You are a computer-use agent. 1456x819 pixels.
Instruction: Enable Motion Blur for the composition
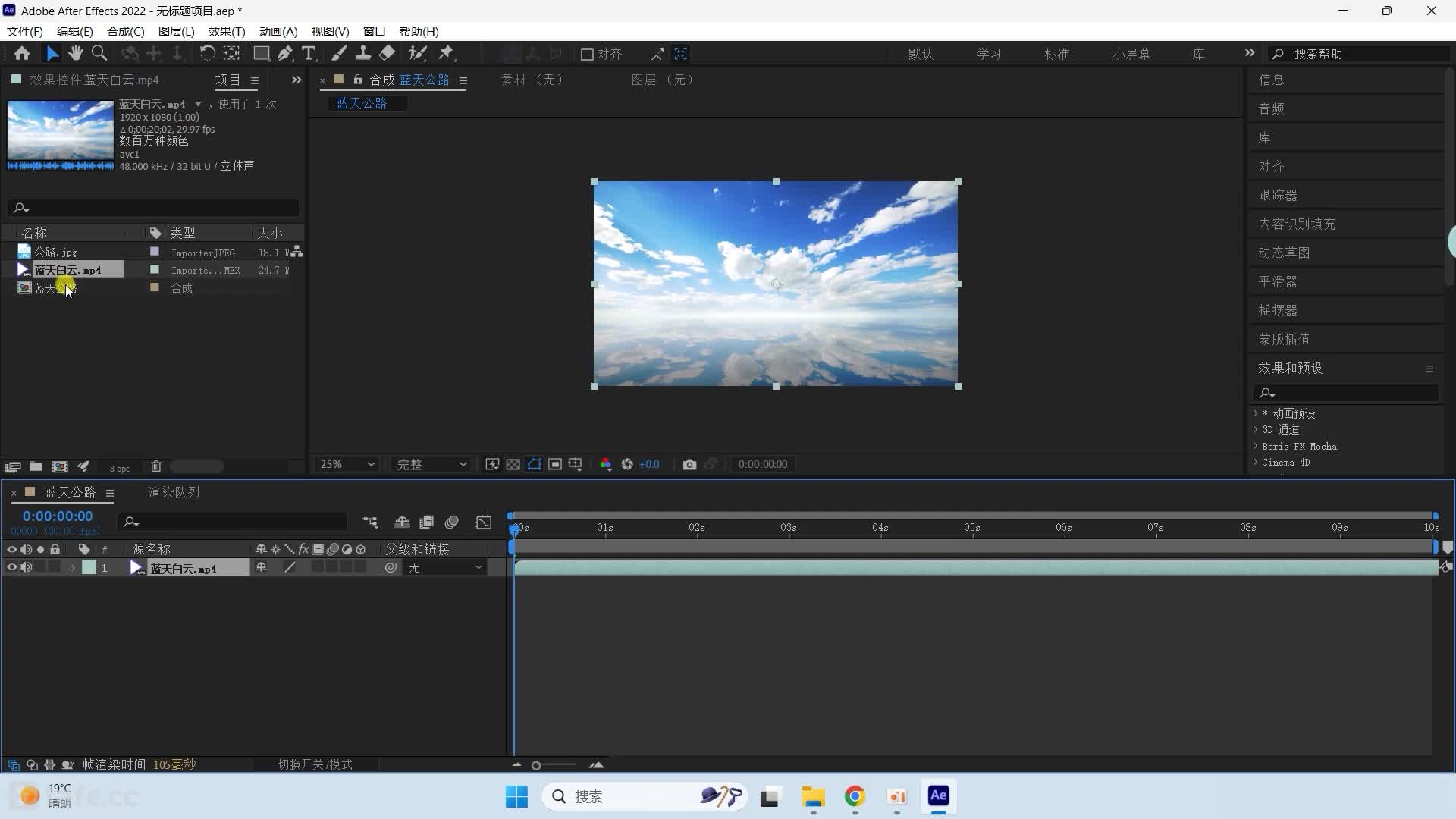[452, 522]
